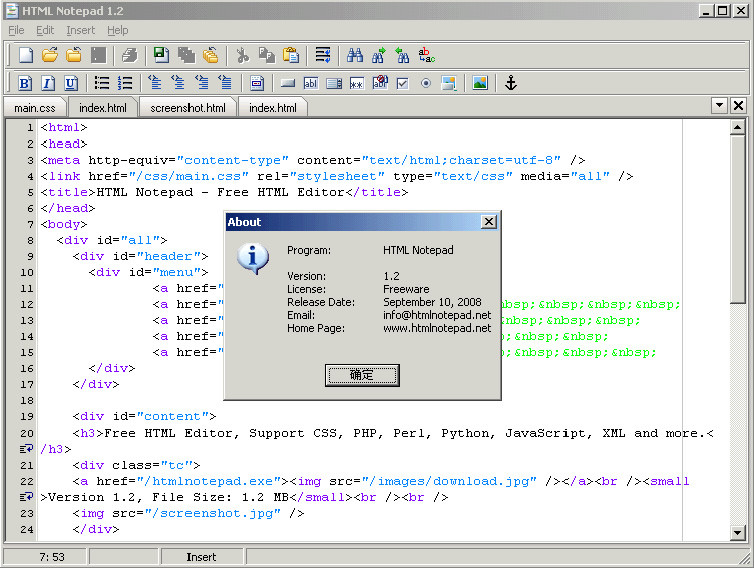The image size is (754, 568).
Task: Click info@htmlnotepad.net email text
Action: pyautogui.click(x=437, y=315)
